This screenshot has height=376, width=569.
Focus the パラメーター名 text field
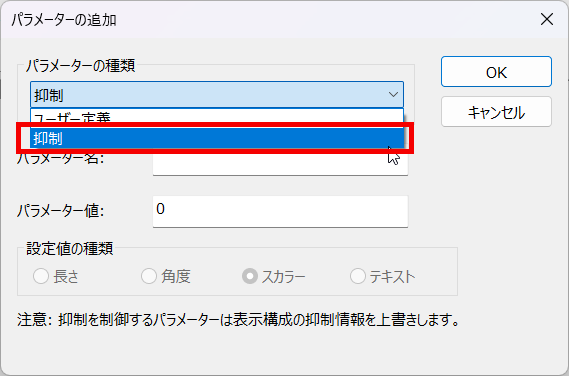280,164
